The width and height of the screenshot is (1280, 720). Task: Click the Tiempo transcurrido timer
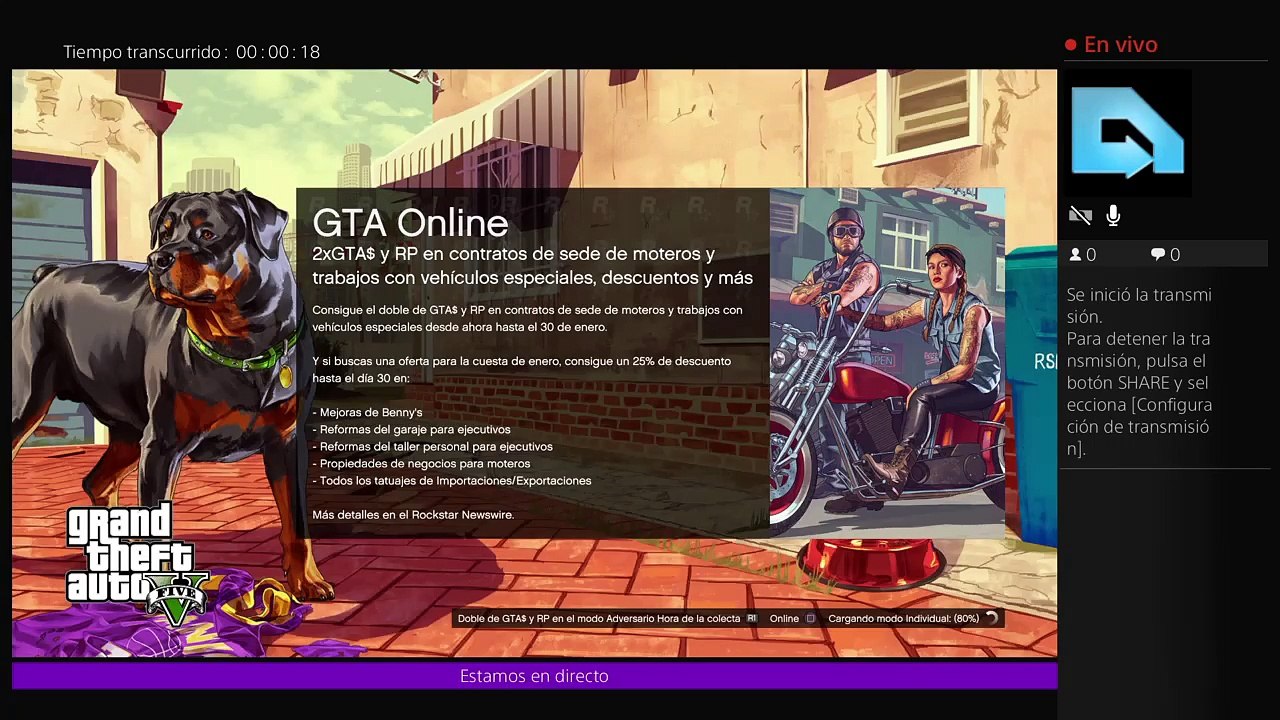tap(192, 52)
